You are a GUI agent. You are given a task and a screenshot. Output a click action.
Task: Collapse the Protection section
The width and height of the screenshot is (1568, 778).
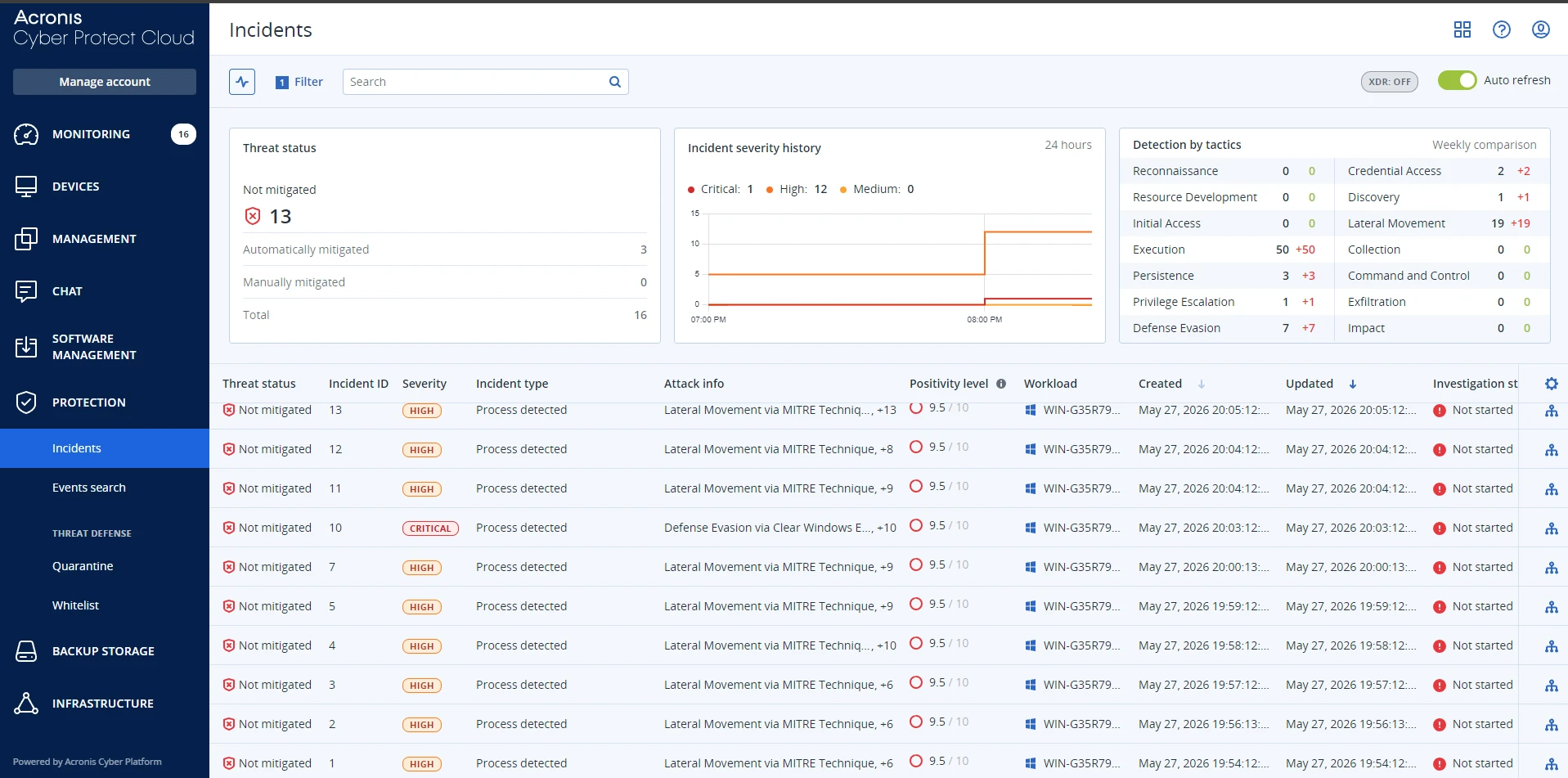tap(105, 402)
